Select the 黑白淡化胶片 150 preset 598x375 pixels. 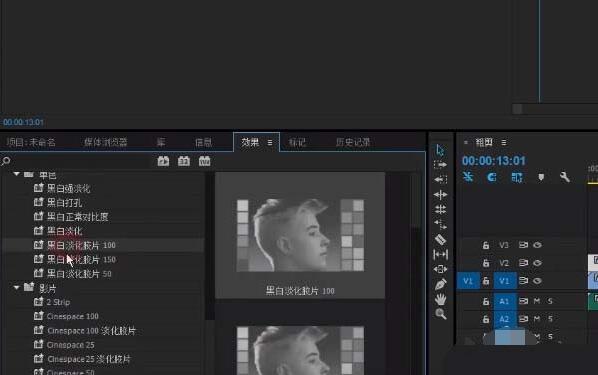(81, 259)
